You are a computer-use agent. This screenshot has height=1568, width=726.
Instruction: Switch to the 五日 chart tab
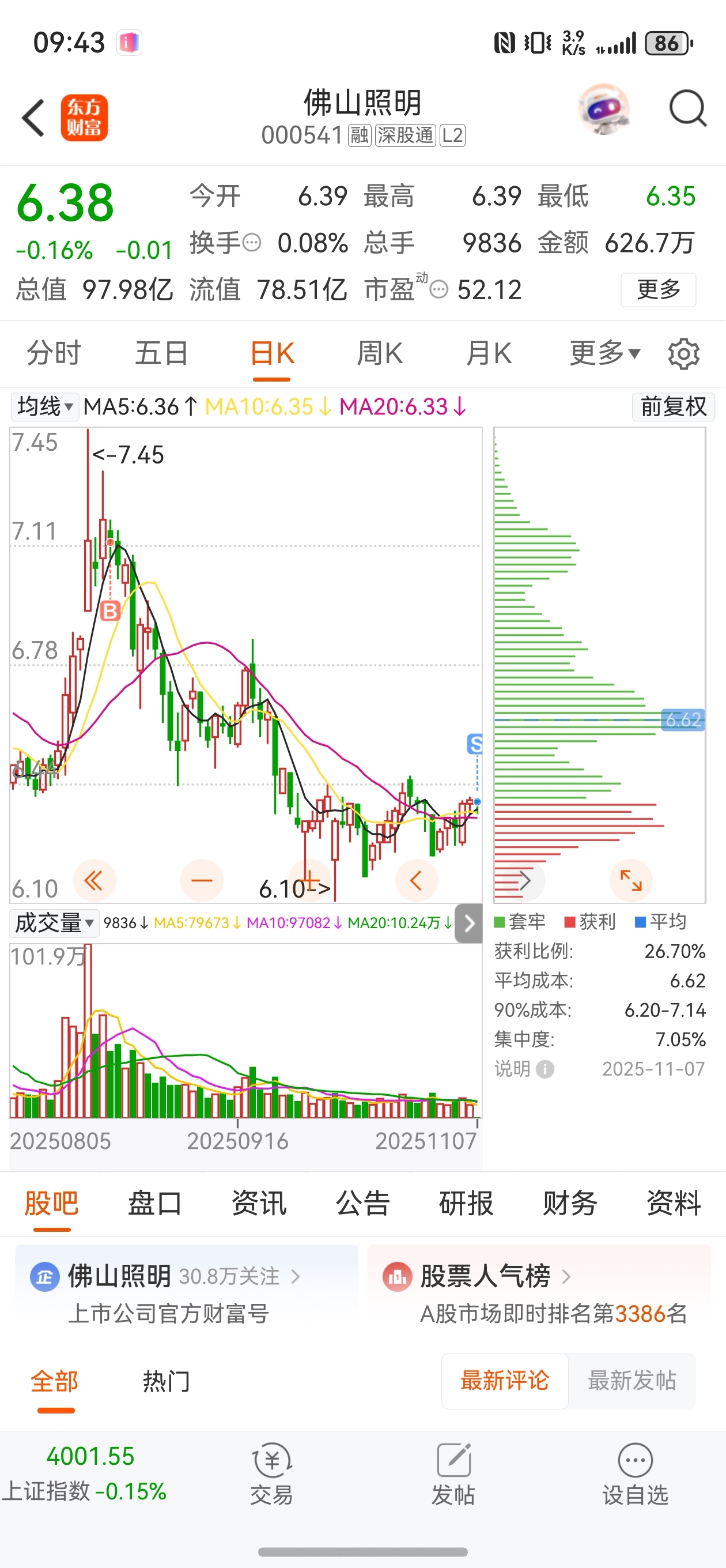tap(162, 353)
